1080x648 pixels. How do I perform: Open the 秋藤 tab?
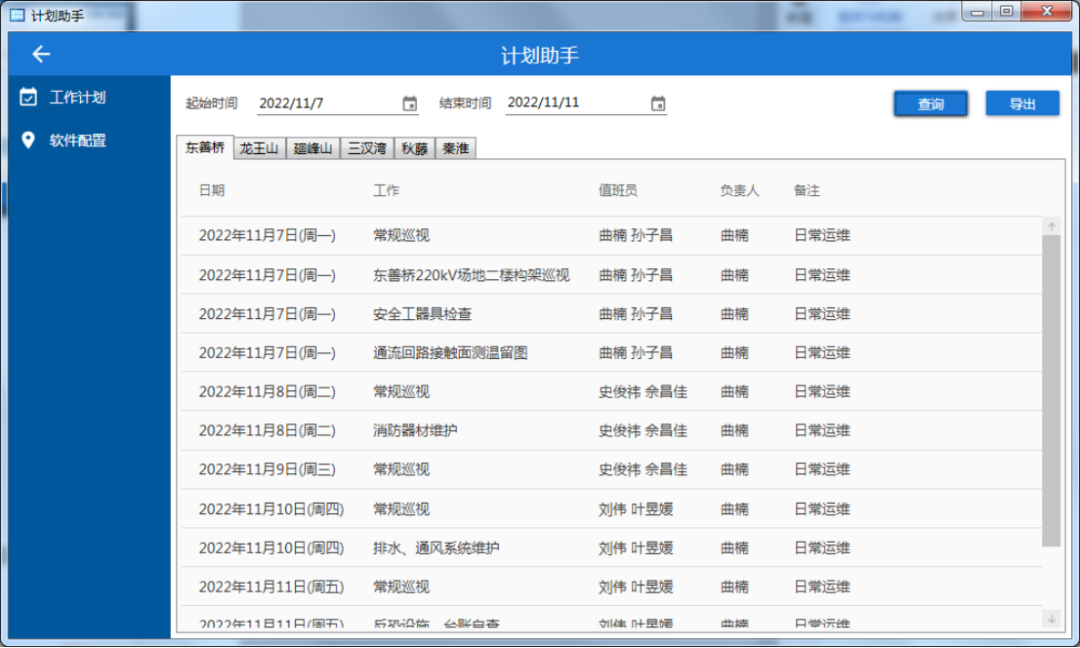pos(415,149)
